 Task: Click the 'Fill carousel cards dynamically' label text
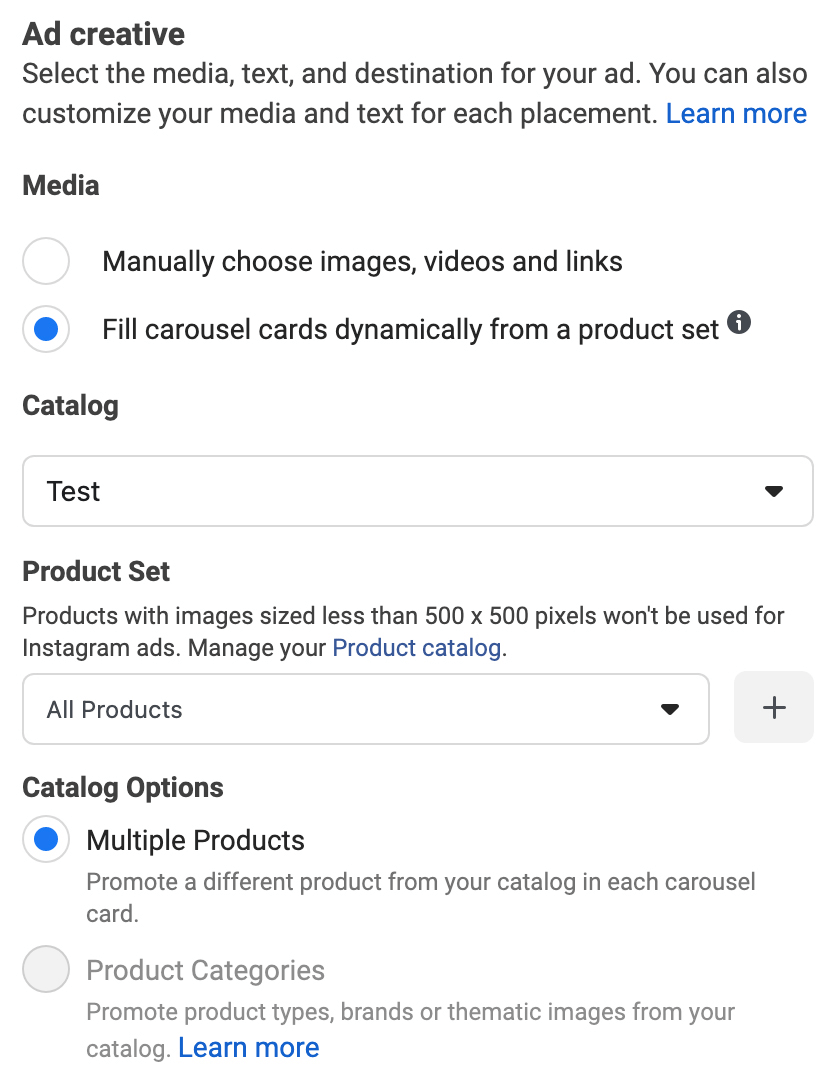point(410,329)
